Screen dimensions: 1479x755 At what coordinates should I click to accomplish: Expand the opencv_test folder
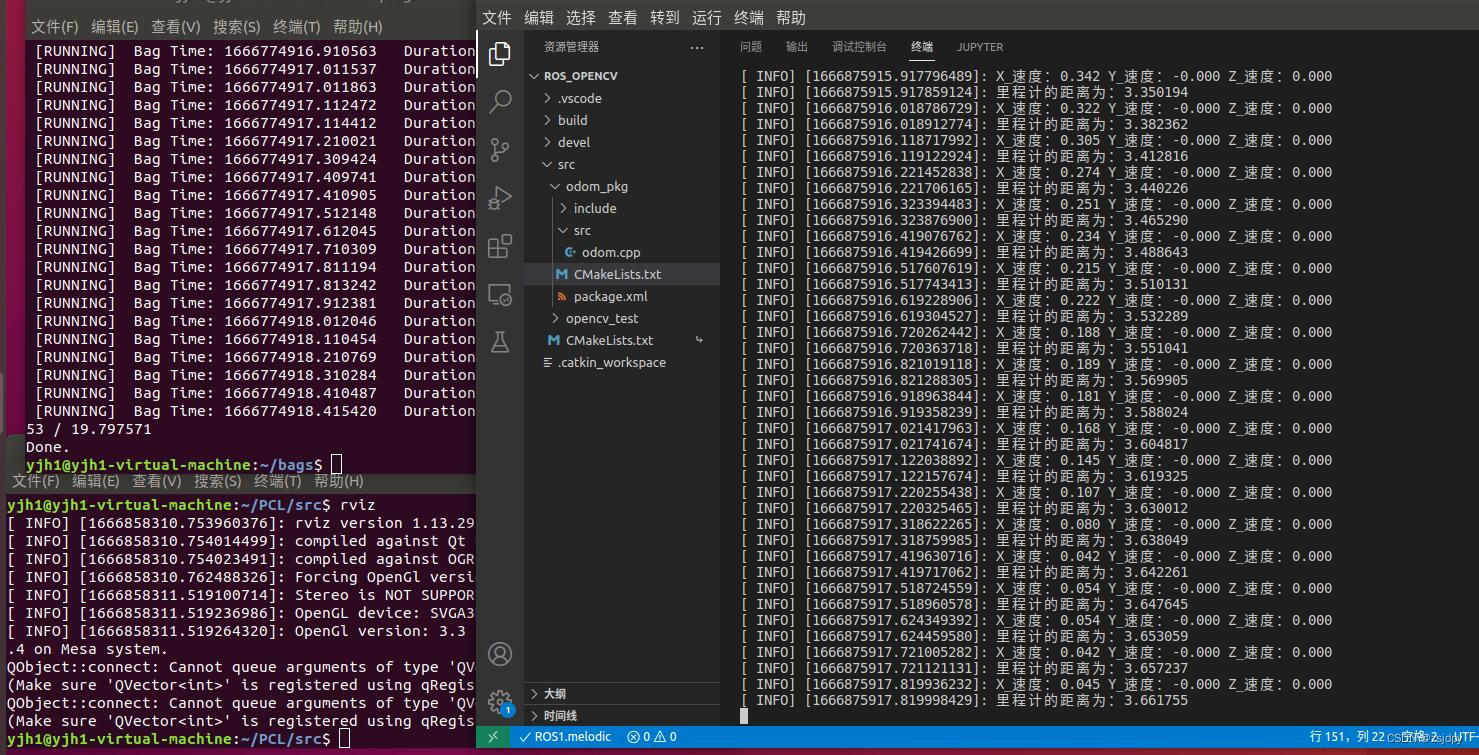click(x=555, y=318)
